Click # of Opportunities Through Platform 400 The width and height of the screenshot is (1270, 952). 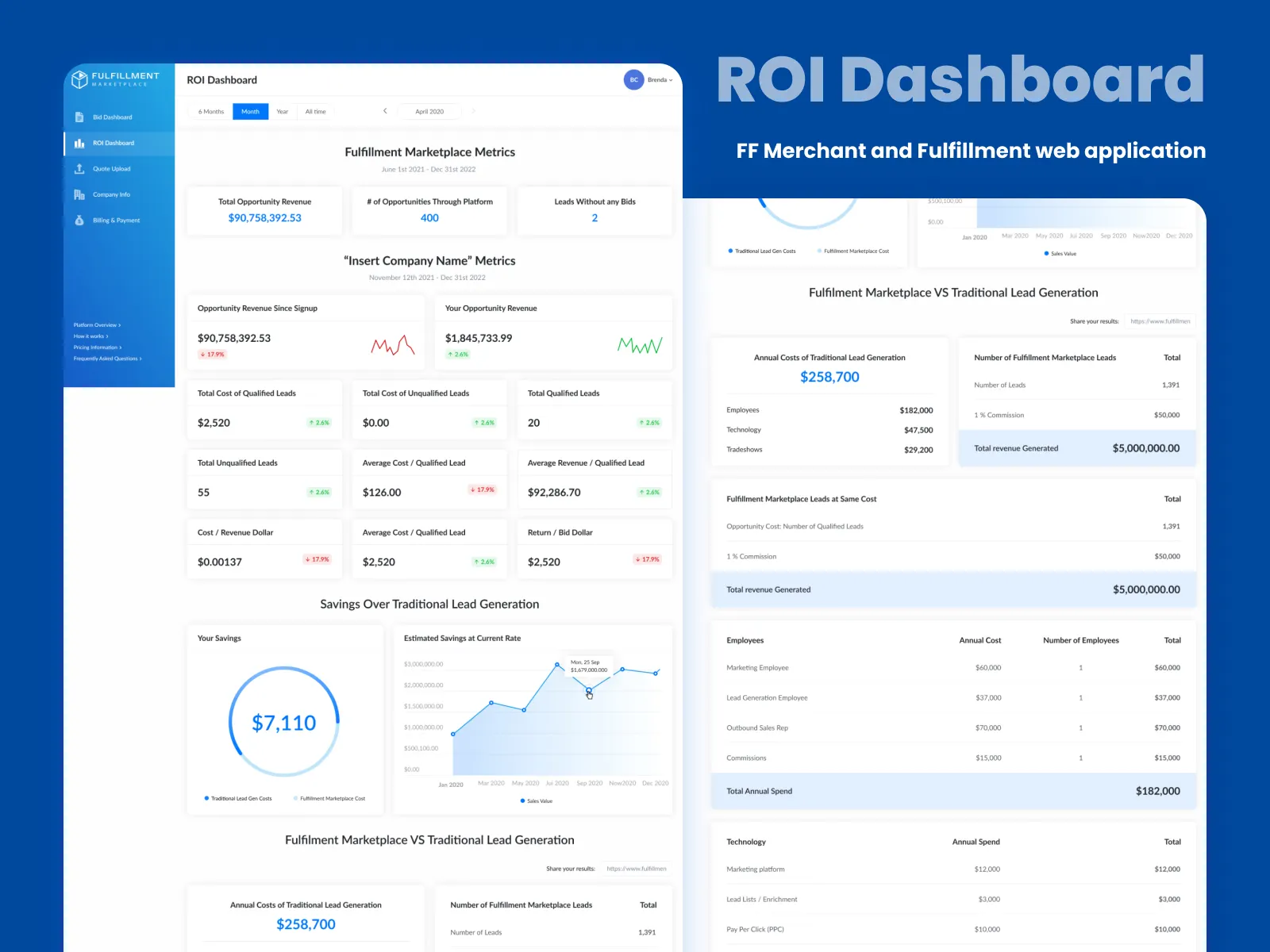pos(429,218)
